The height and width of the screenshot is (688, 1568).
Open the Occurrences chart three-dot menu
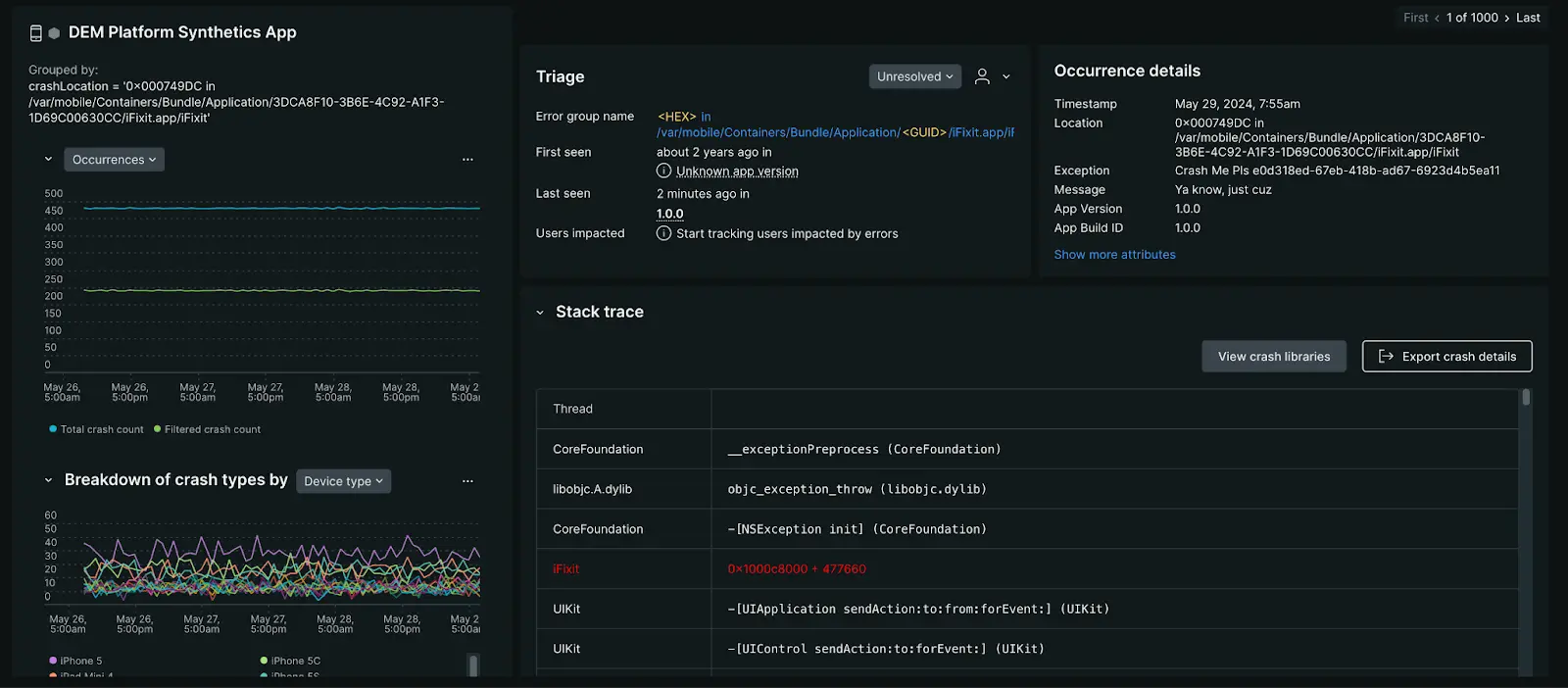tap(467, 160)
